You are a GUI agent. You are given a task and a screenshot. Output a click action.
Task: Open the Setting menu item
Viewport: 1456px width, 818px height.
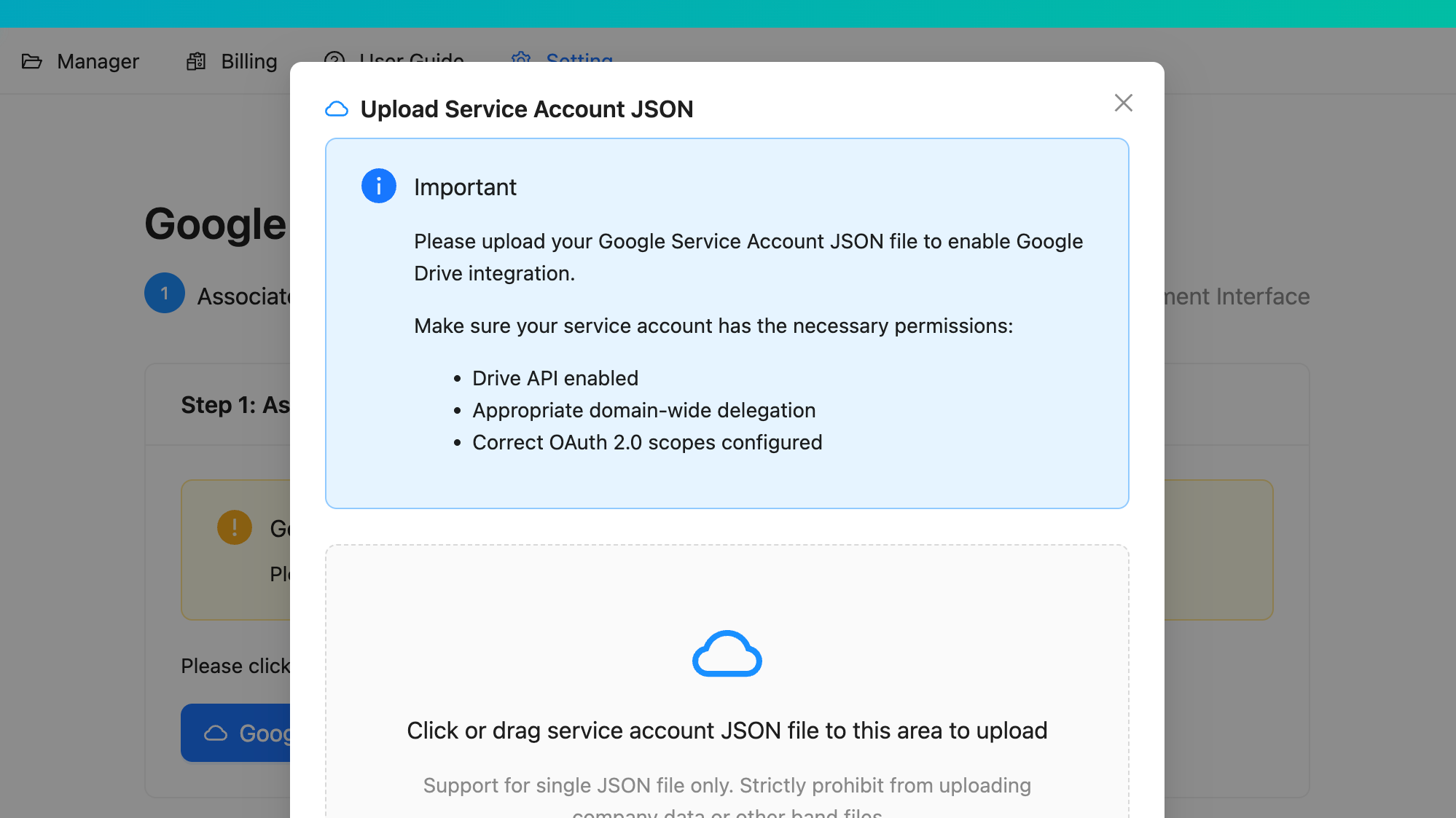point(579,57)
